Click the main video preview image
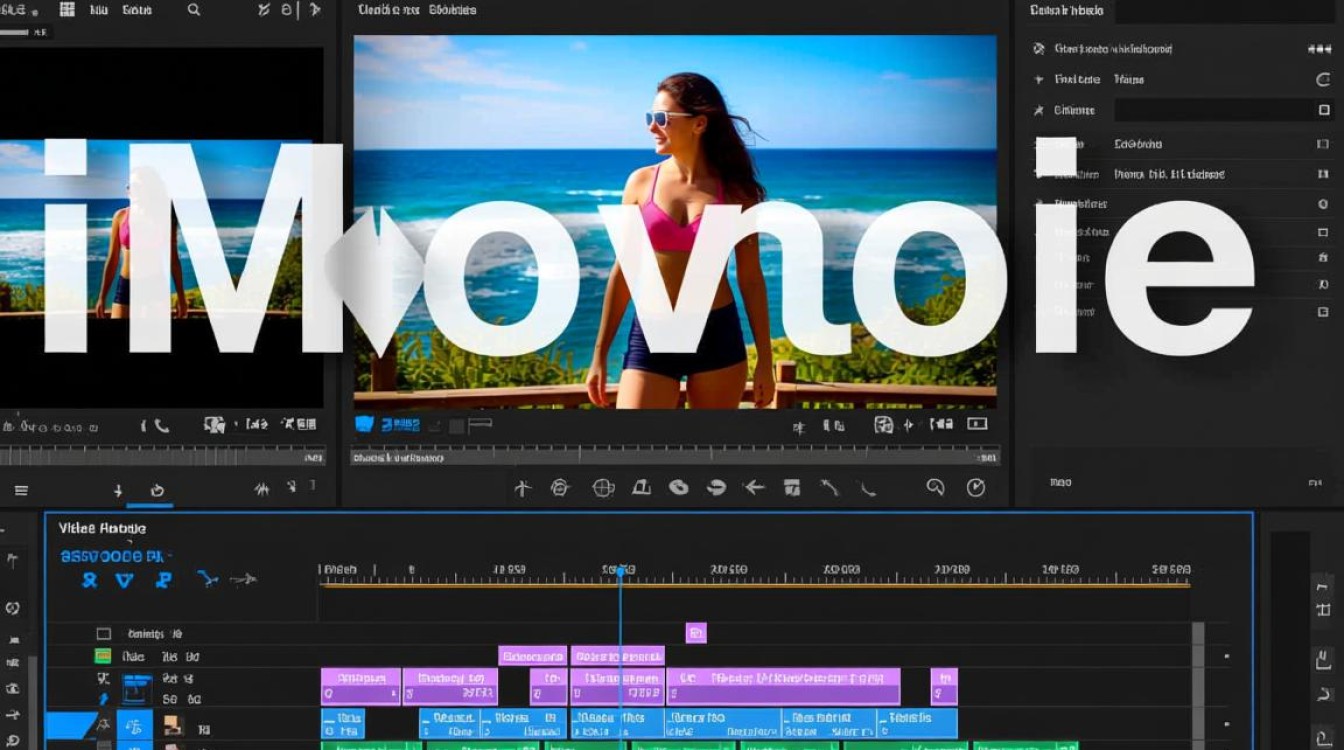Viewport: 1344px width, 750px height. pyautogui.click(x=675, y=222)
